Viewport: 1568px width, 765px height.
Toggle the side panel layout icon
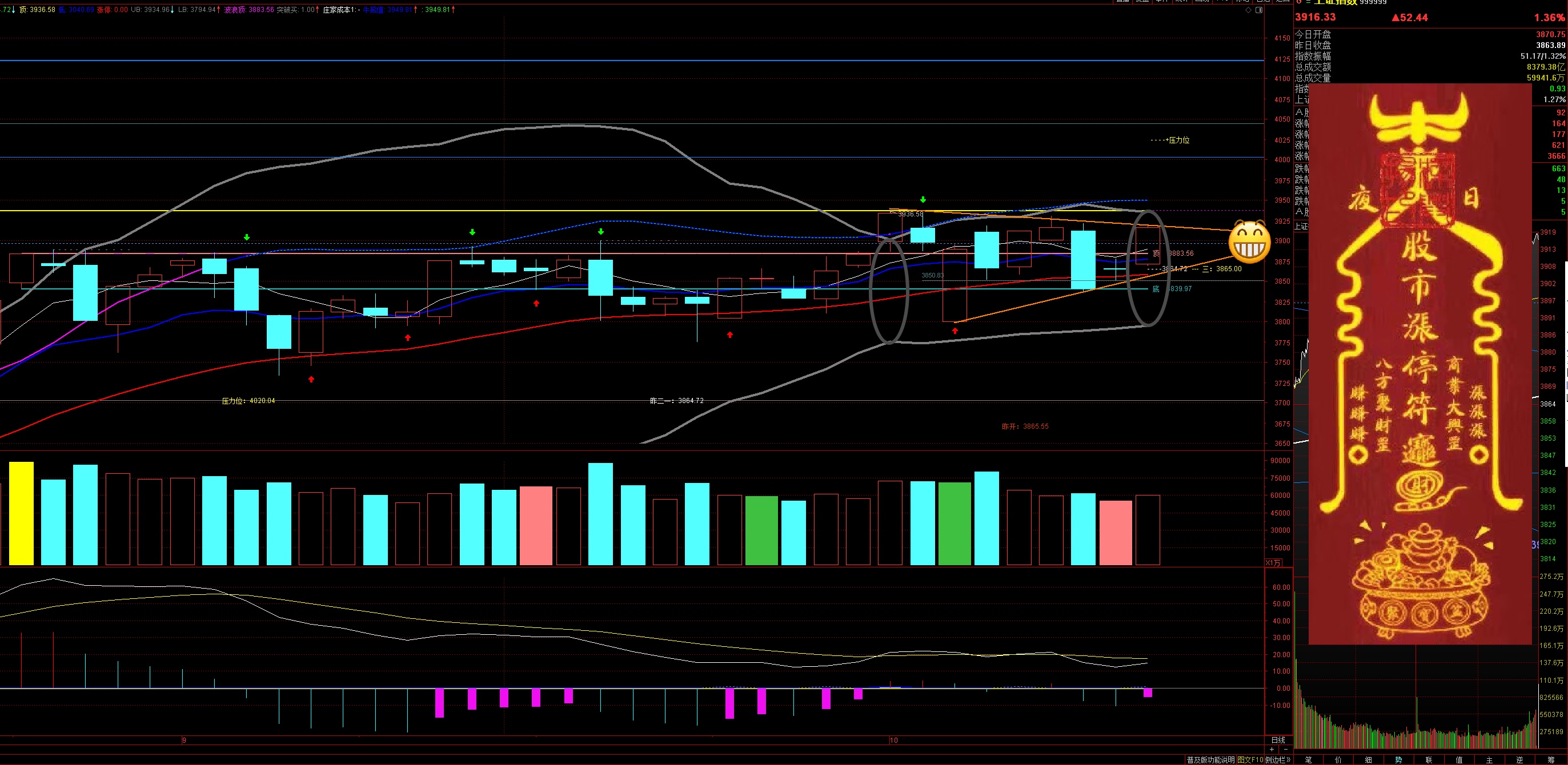point(1260,10)
